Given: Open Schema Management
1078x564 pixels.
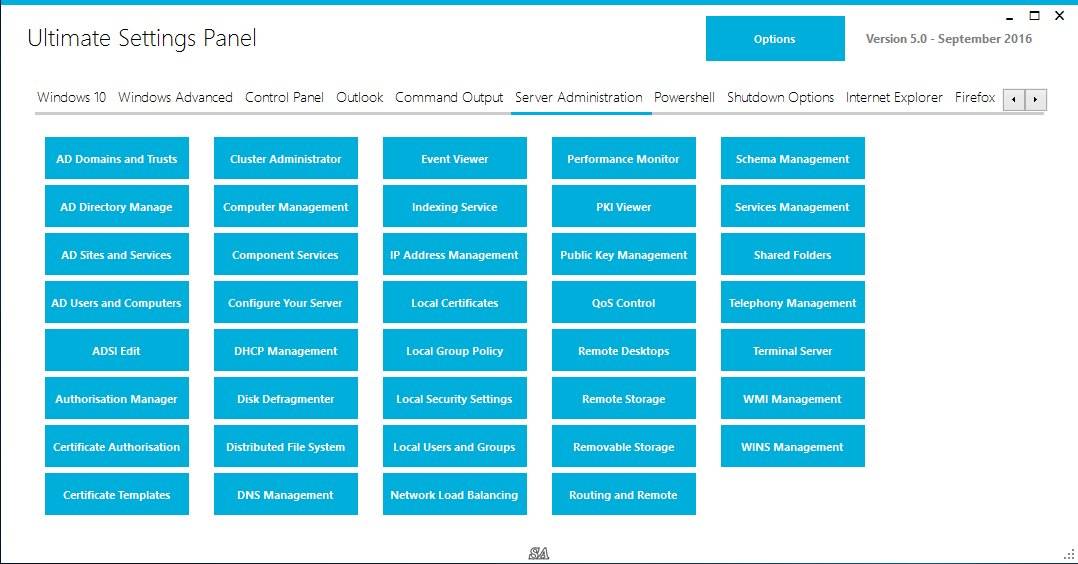Looking at the screenshot, I should (x=793, y=158).
